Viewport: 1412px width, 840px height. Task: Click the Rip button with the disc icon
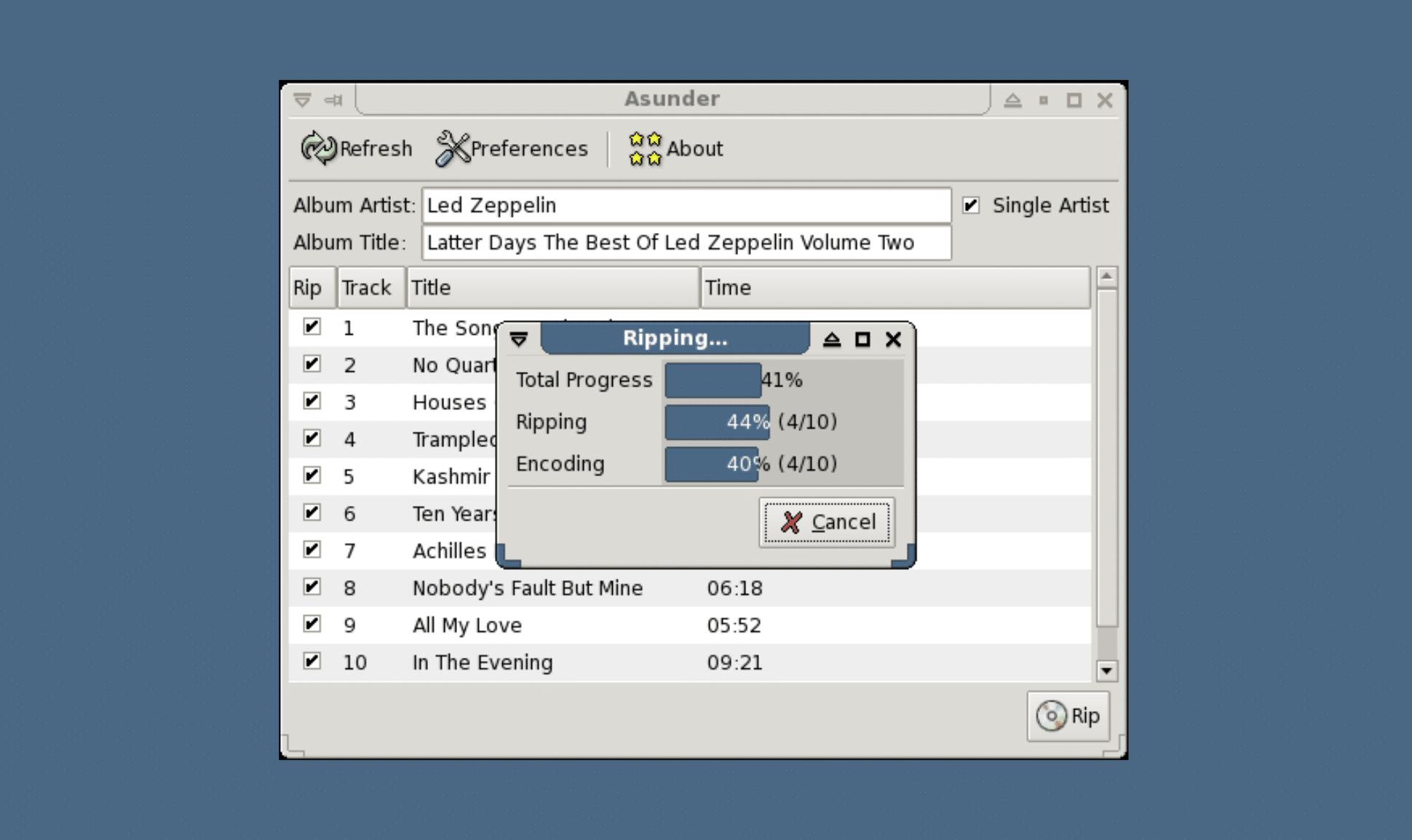tap(1068, 716)
